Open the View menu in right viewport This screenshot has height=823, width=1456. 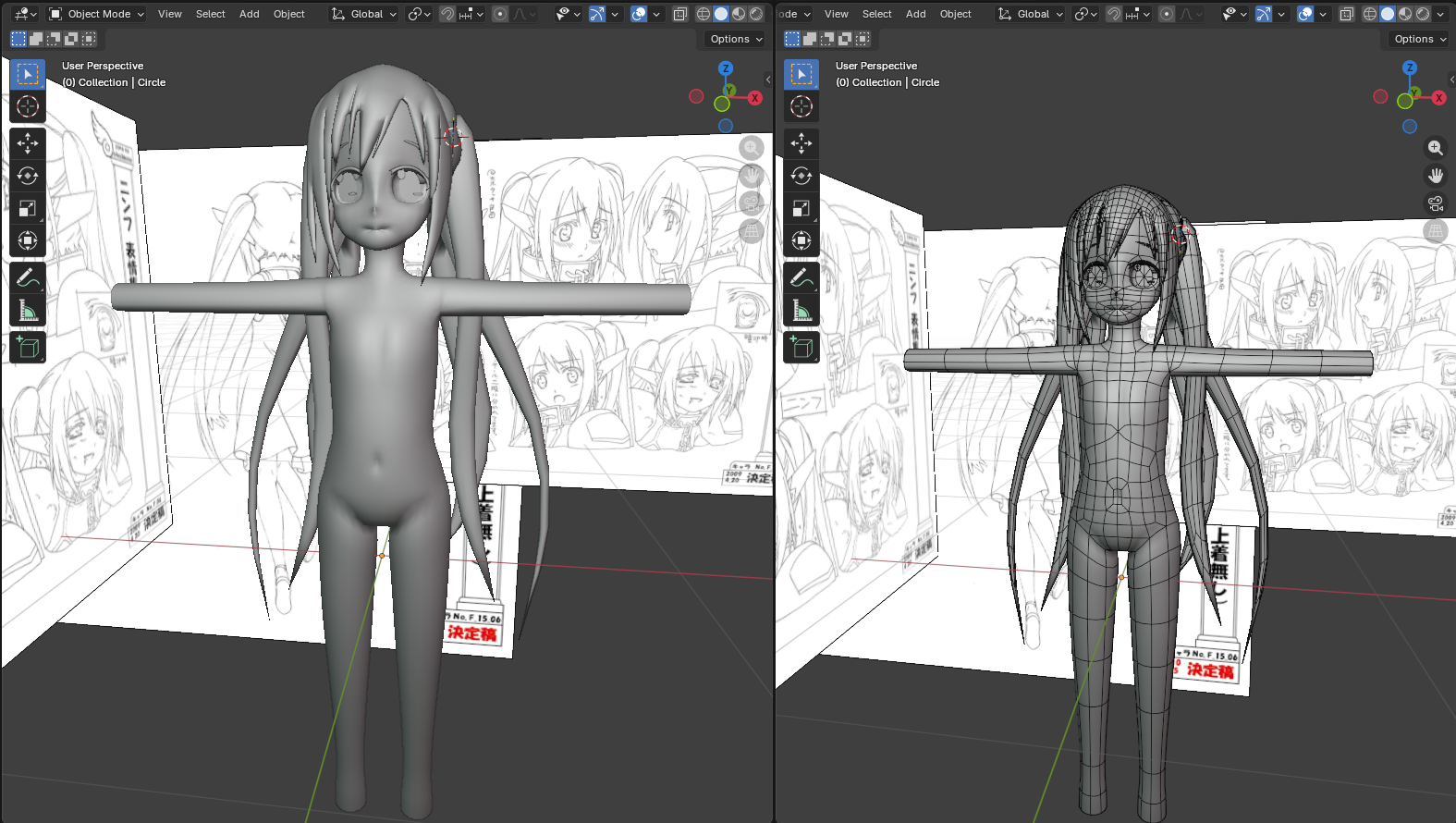click(x=837, y=14)
